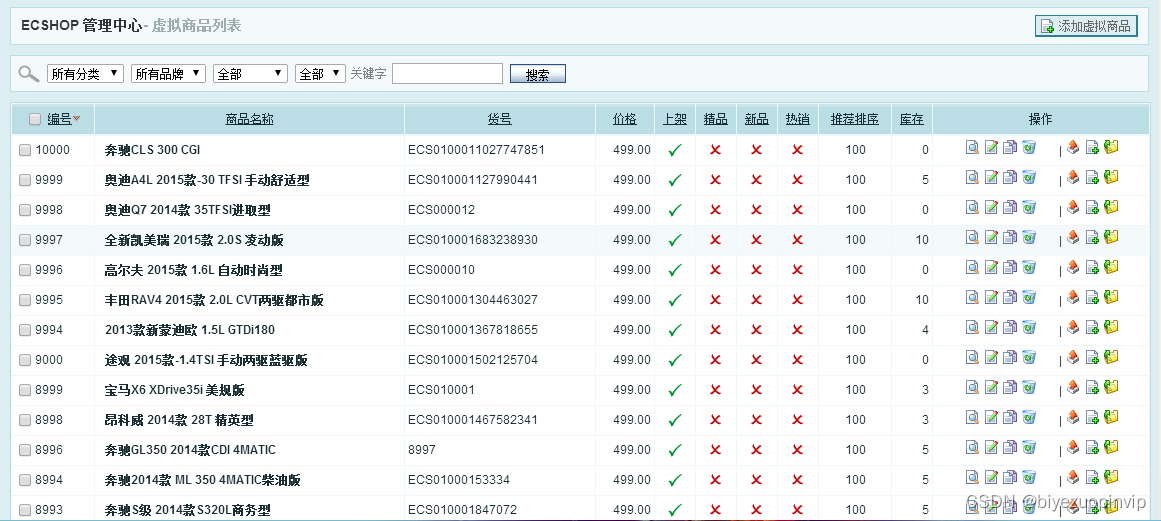Click the red arrow tray icon for 奔驰CLS 300 CGI
This screenshot has width=1161, height=521.
[1073, 147]
